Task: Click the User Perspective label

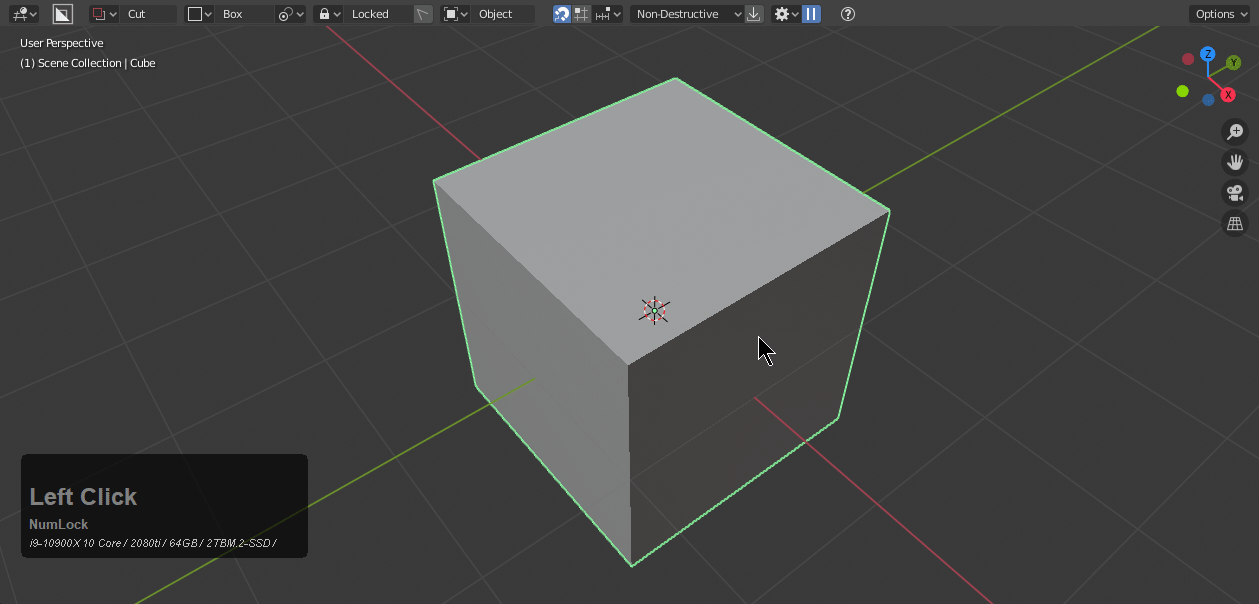Action: 61,43
